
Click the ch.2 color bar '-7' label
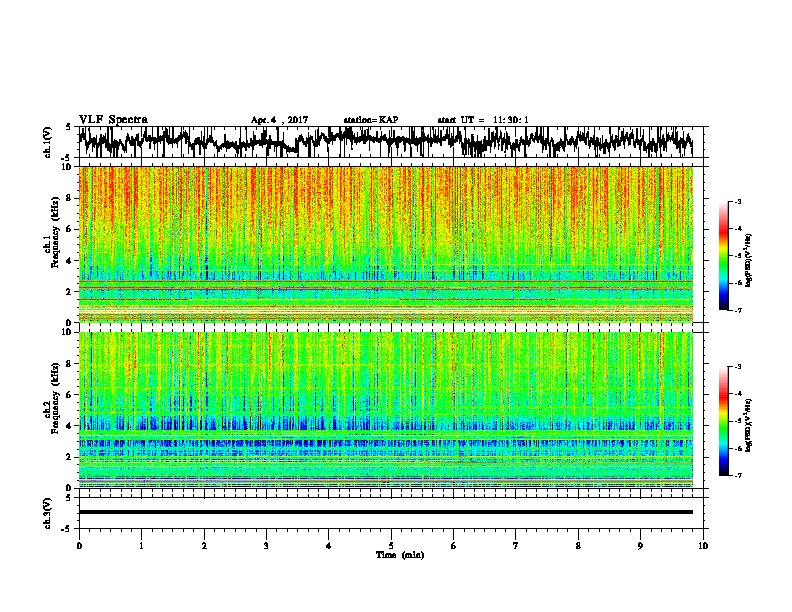[x=738, y=475]
